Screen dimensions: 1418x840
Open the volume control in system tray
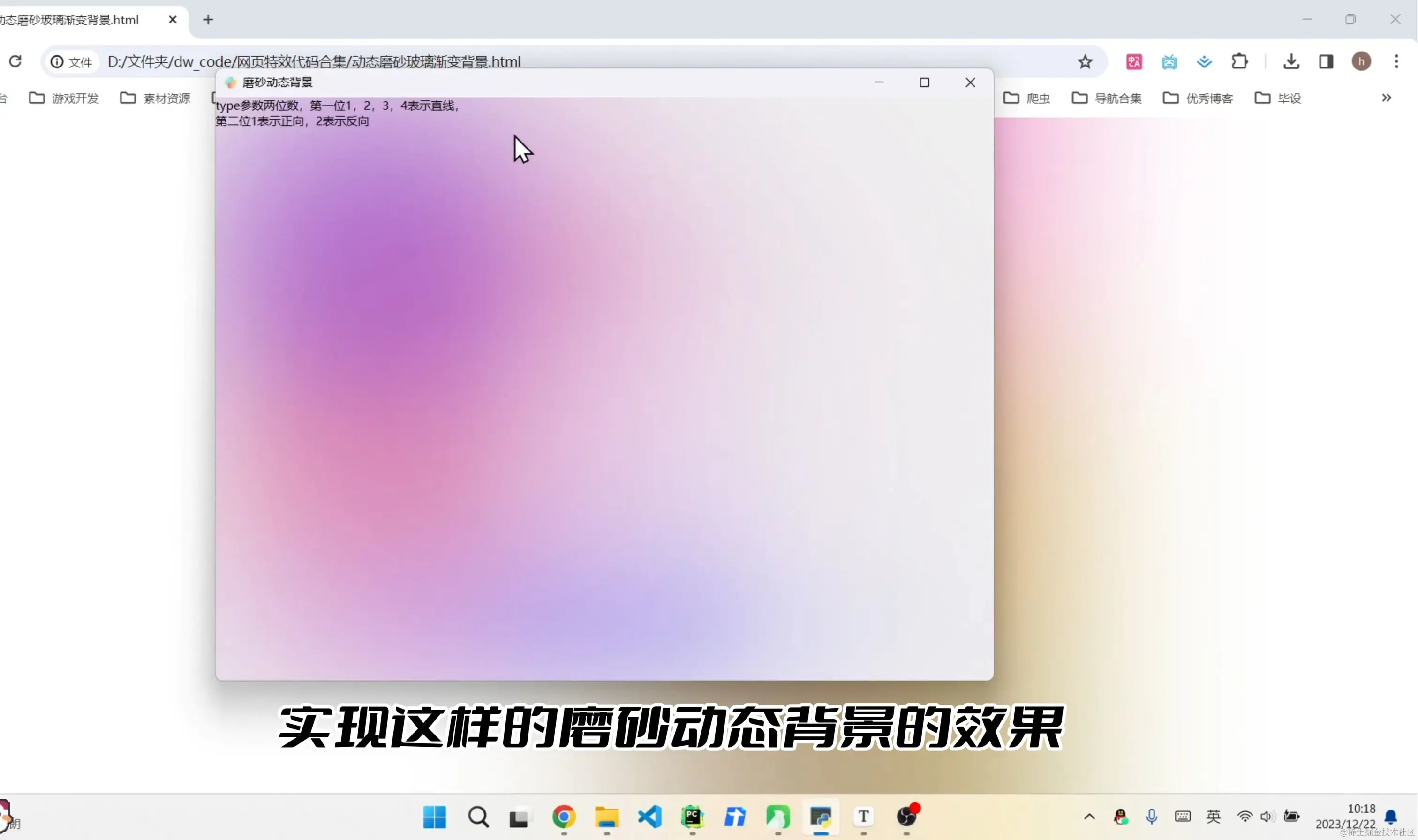pos(1267,816)
